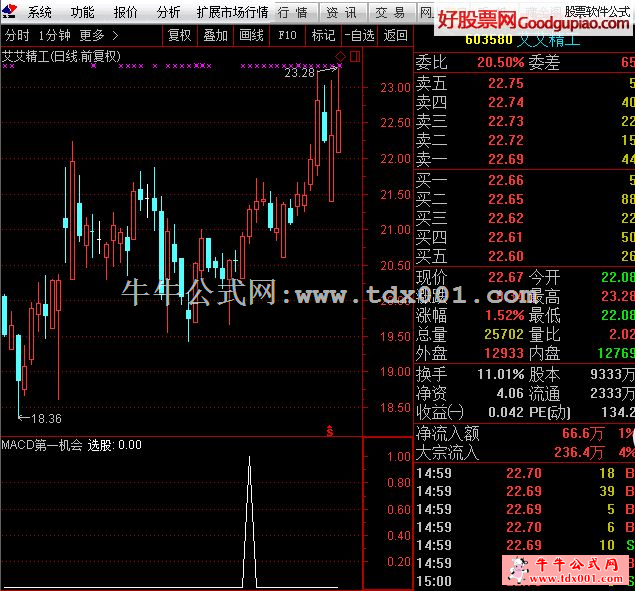Open the 分析 menu

click(x=169, y=13)
